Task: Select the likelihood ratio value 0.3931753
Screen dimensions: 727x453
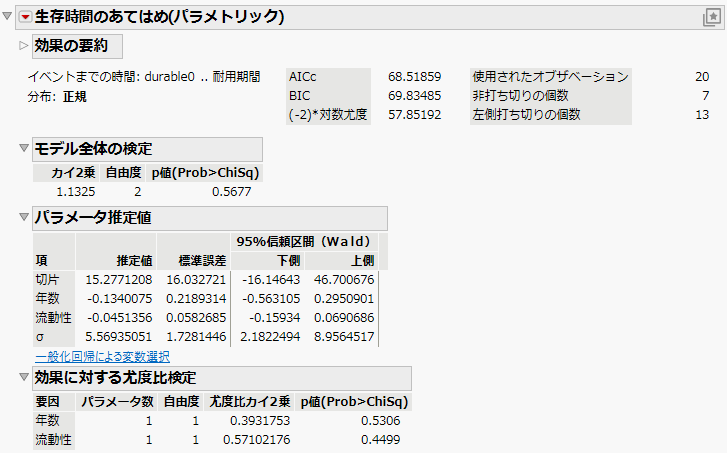Action: click(260, 421)
